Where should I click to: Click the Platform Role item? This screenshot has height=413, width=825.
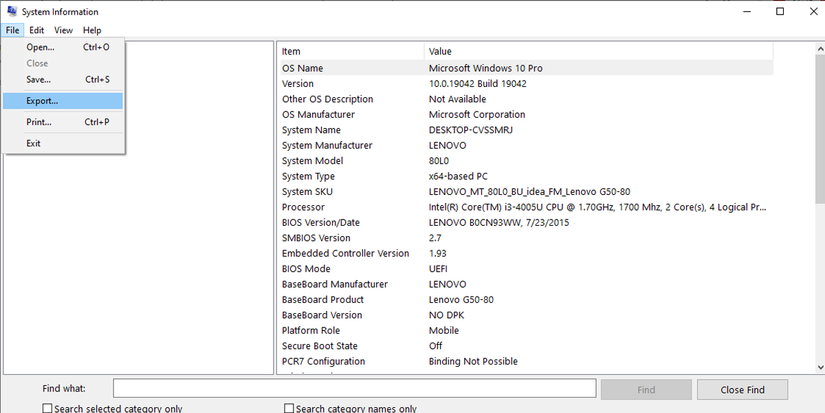[311, 330]
